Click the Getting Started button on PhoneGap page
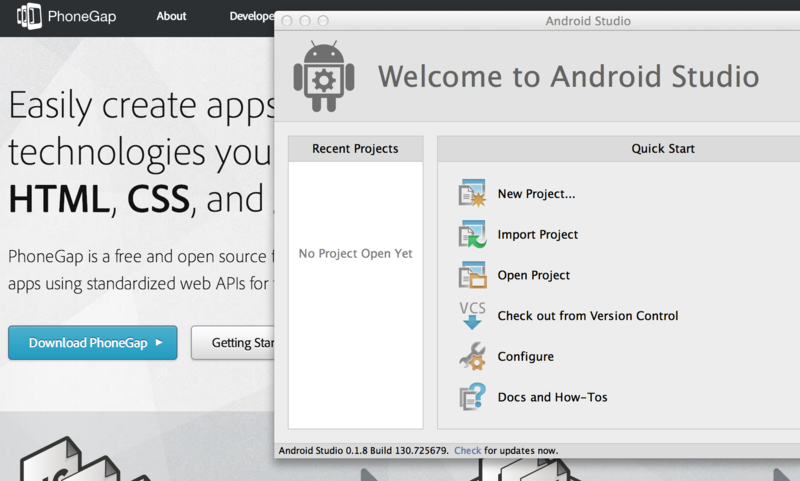800x481 pixels. coord(233,343)
